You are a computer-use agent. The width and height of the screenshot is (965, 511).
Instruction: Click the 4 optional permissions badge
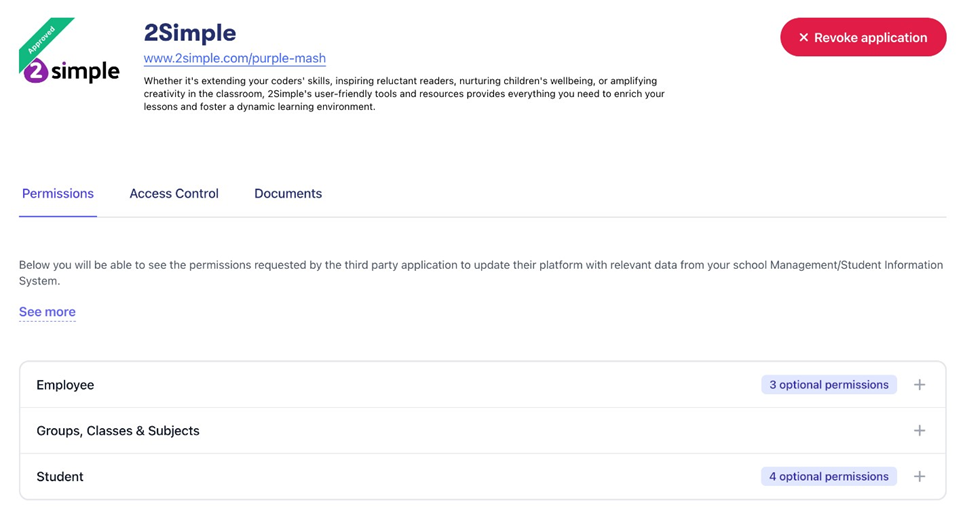pos(829,477)
